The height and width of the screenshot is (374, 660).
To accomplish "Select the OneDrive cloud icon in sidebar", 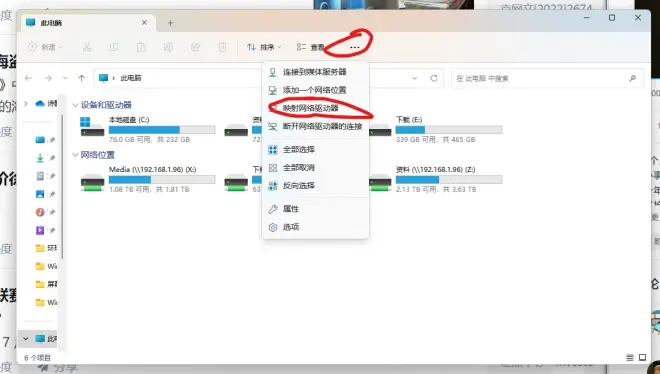I will (x=40, y=103).
